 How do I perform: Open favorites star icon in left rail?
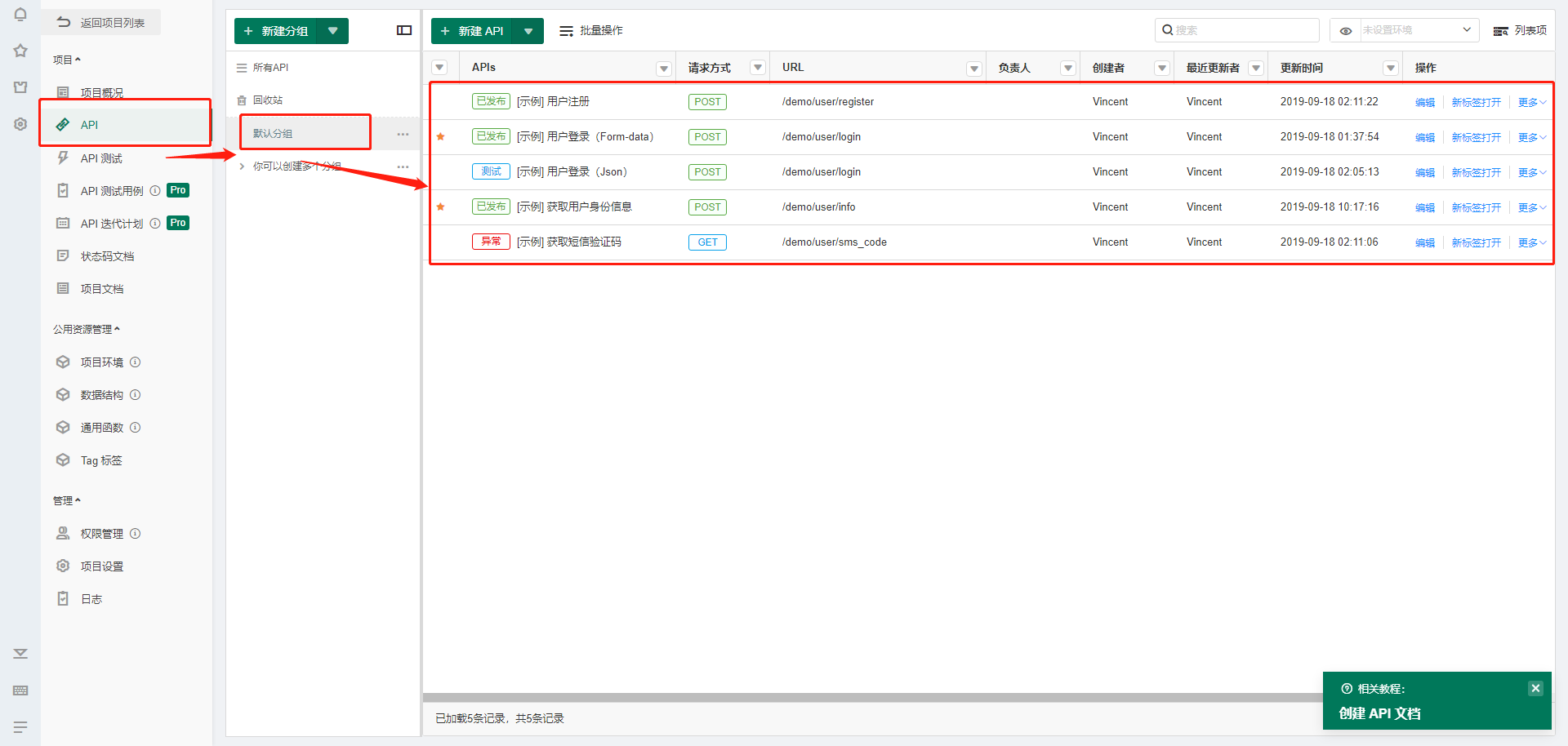(x=20, y=51)
